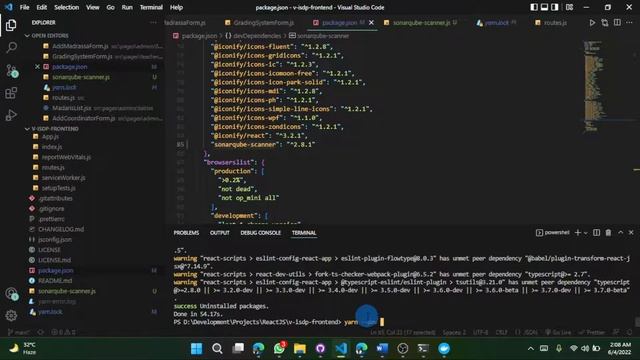
Task: Close package.json in Open Editors list
Action: coord(37,67)
